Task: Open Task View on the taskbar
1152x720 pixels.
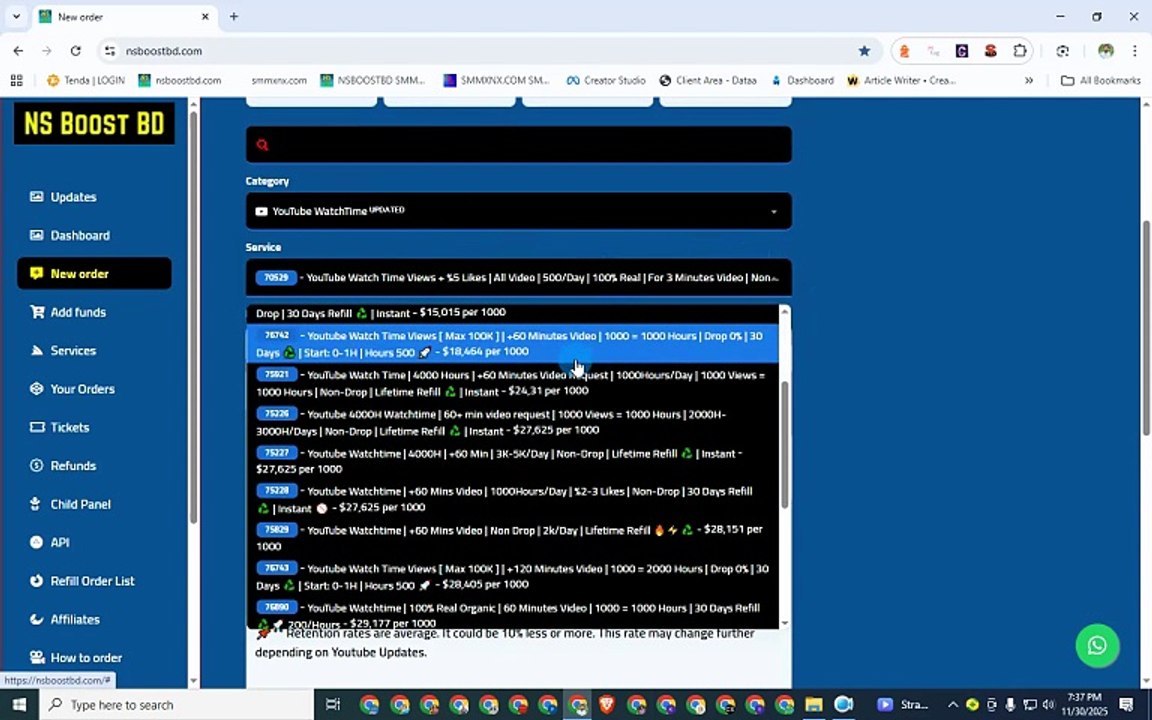Action: click(x=333, y=705)
